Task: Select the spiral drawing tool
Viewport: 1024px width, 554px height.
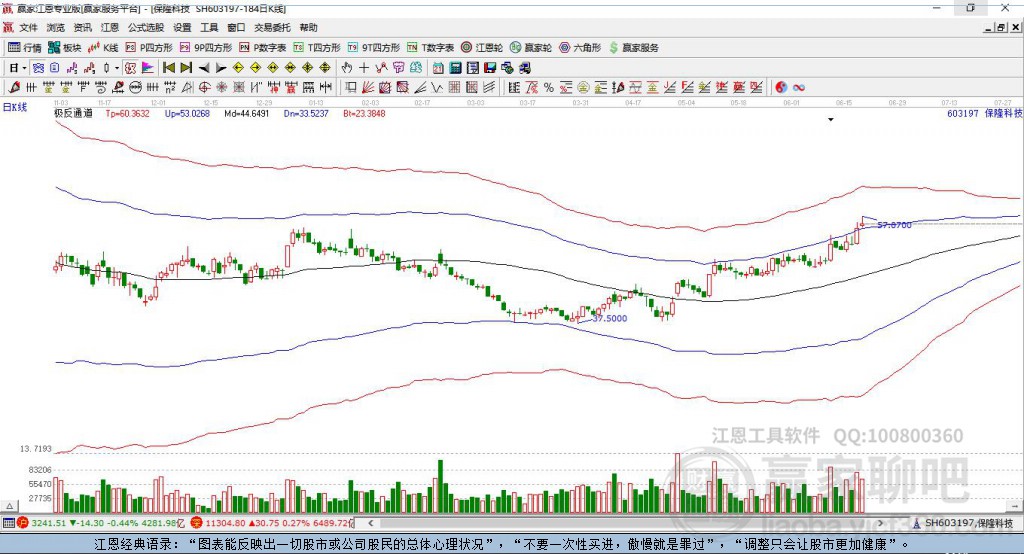Action: [x=101, y=88]
